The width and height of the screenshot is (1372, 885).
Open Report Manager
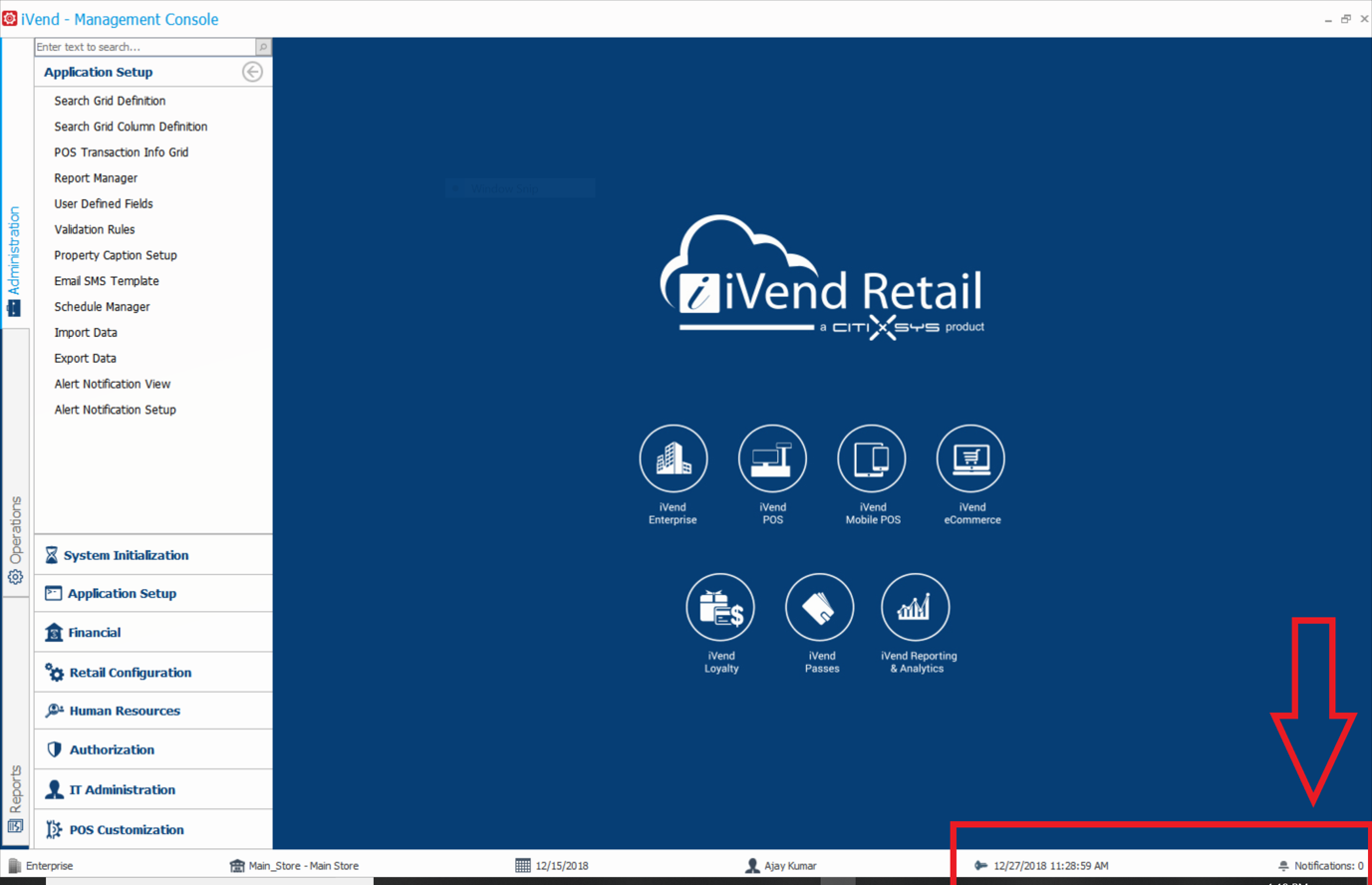[x=96, y=178]
